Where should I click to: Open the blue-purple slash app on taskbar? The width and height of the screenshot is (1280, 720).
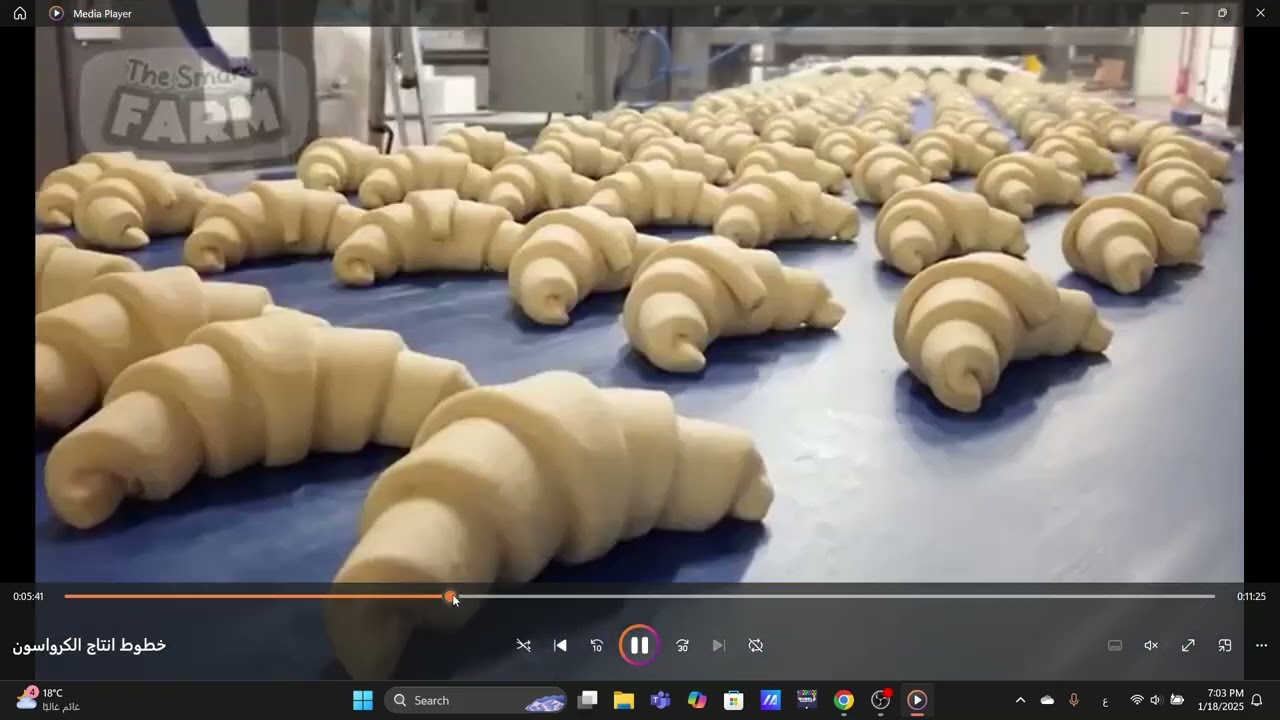[771, 700]
